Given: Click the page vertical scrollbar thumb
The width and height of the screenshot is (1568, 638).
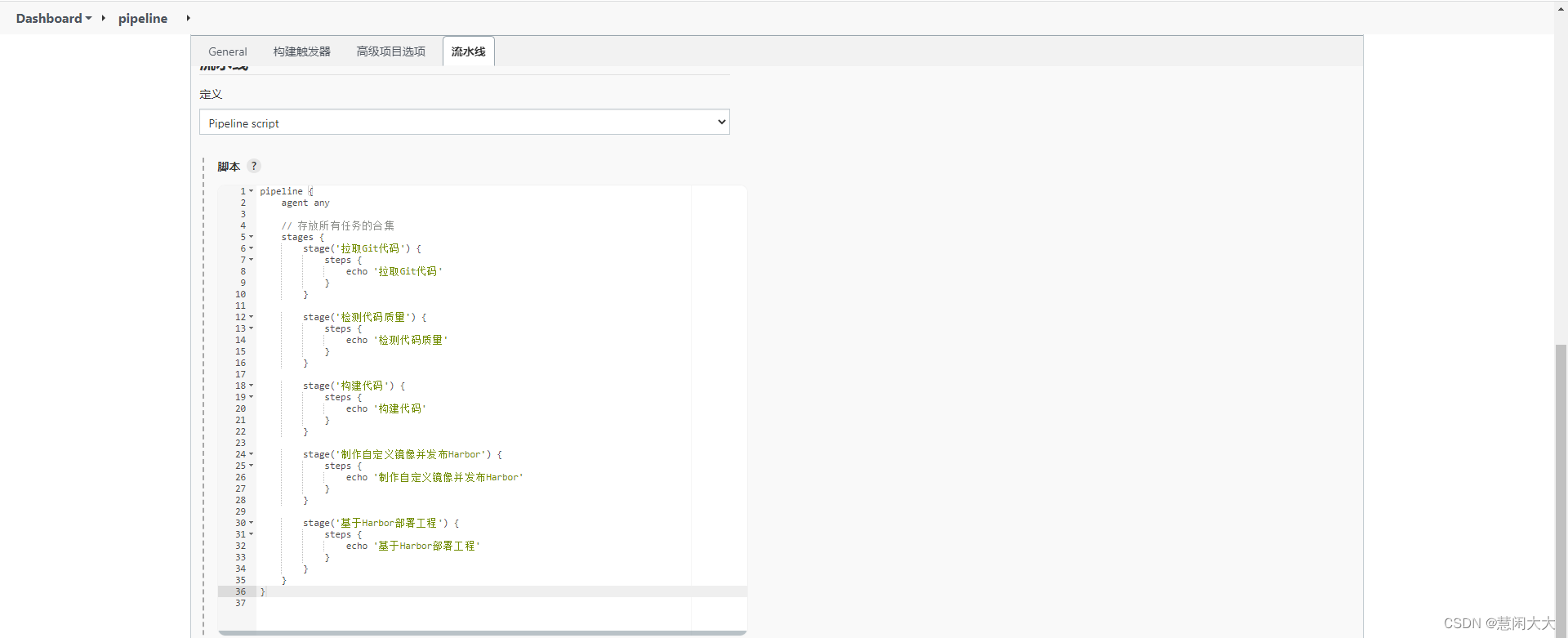Looking at the screenshot, I should click(x=1561, y=490).
